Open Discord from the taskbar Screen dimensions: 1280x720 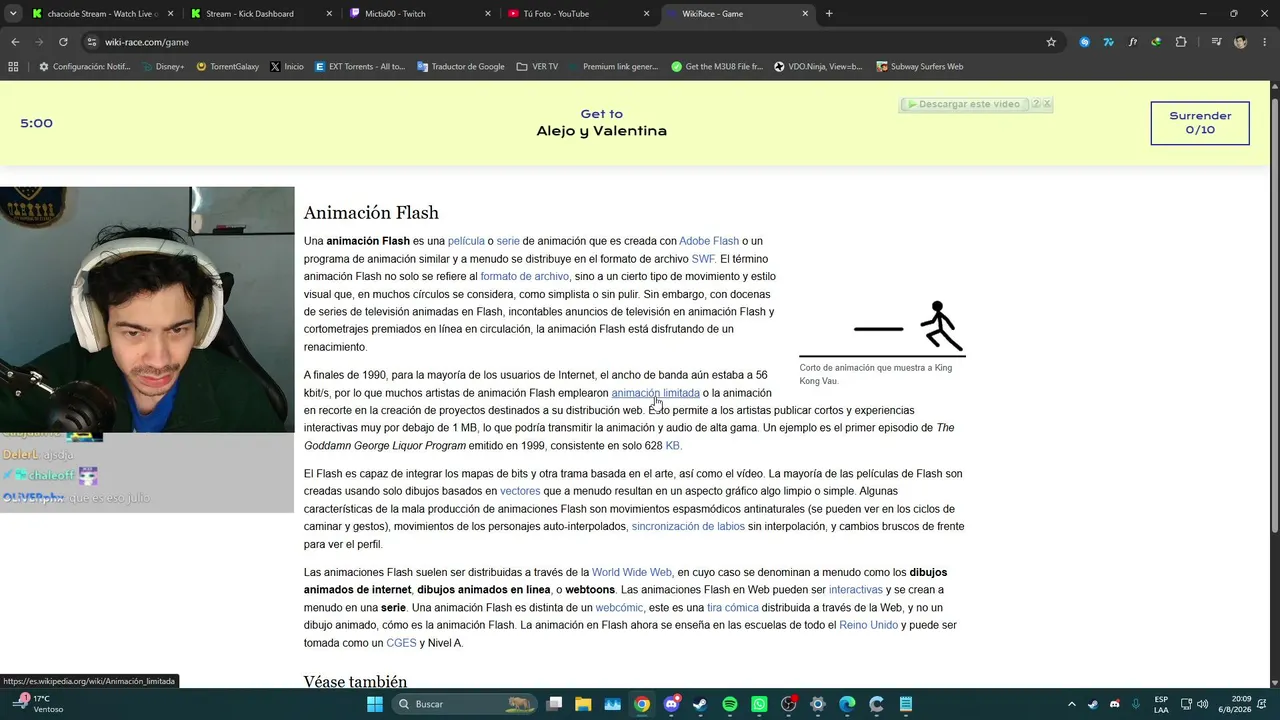pyautogui.click(x=672, y=704)
